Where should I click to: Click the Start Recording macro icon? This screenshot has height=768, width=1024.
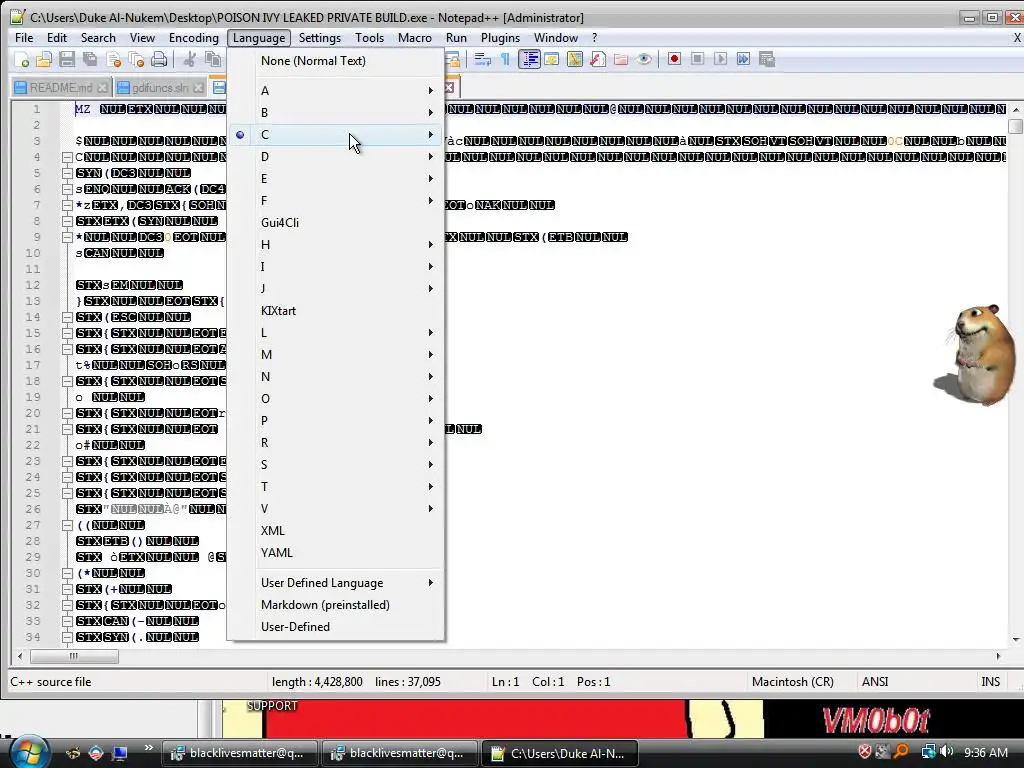click(x=675, y=59)
